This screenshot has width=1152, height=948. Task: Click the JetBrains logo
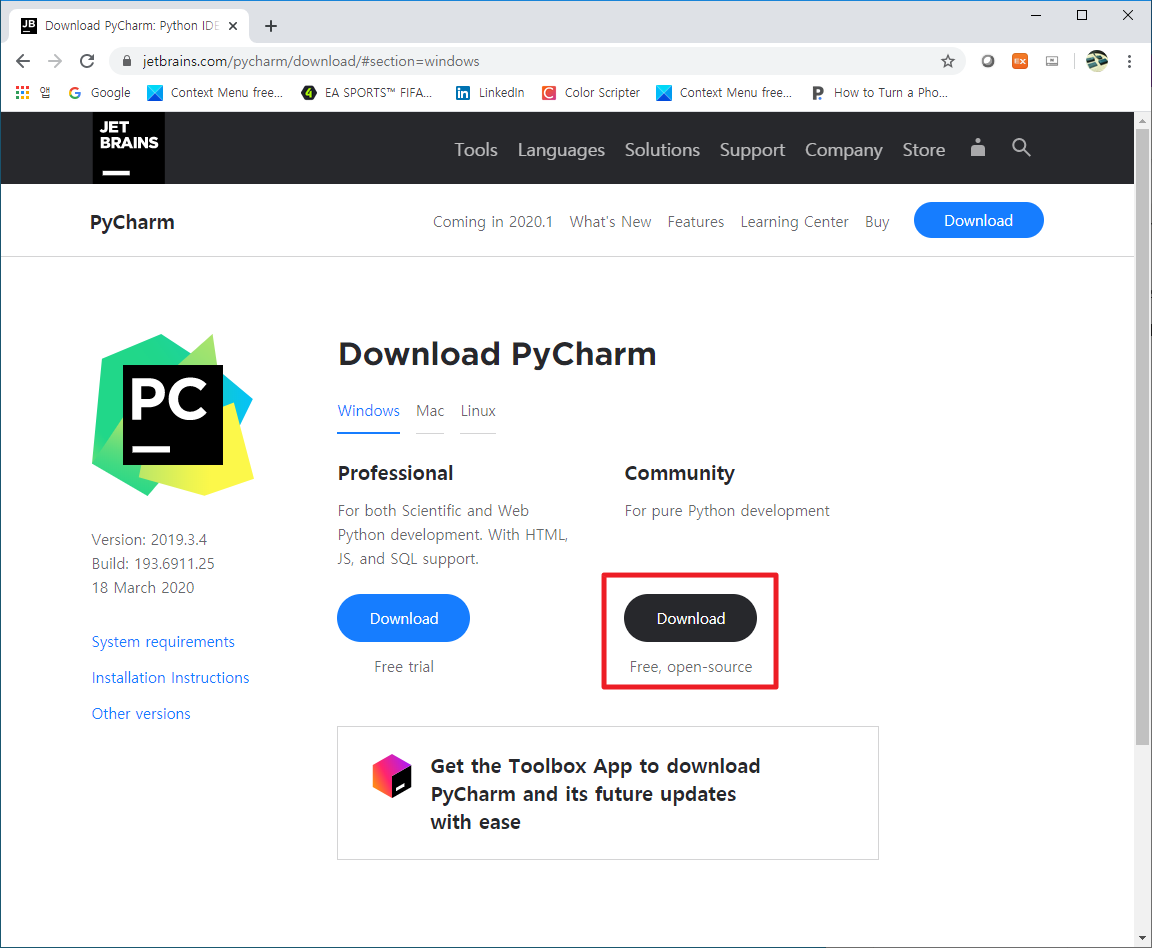[x=129, y=148]
